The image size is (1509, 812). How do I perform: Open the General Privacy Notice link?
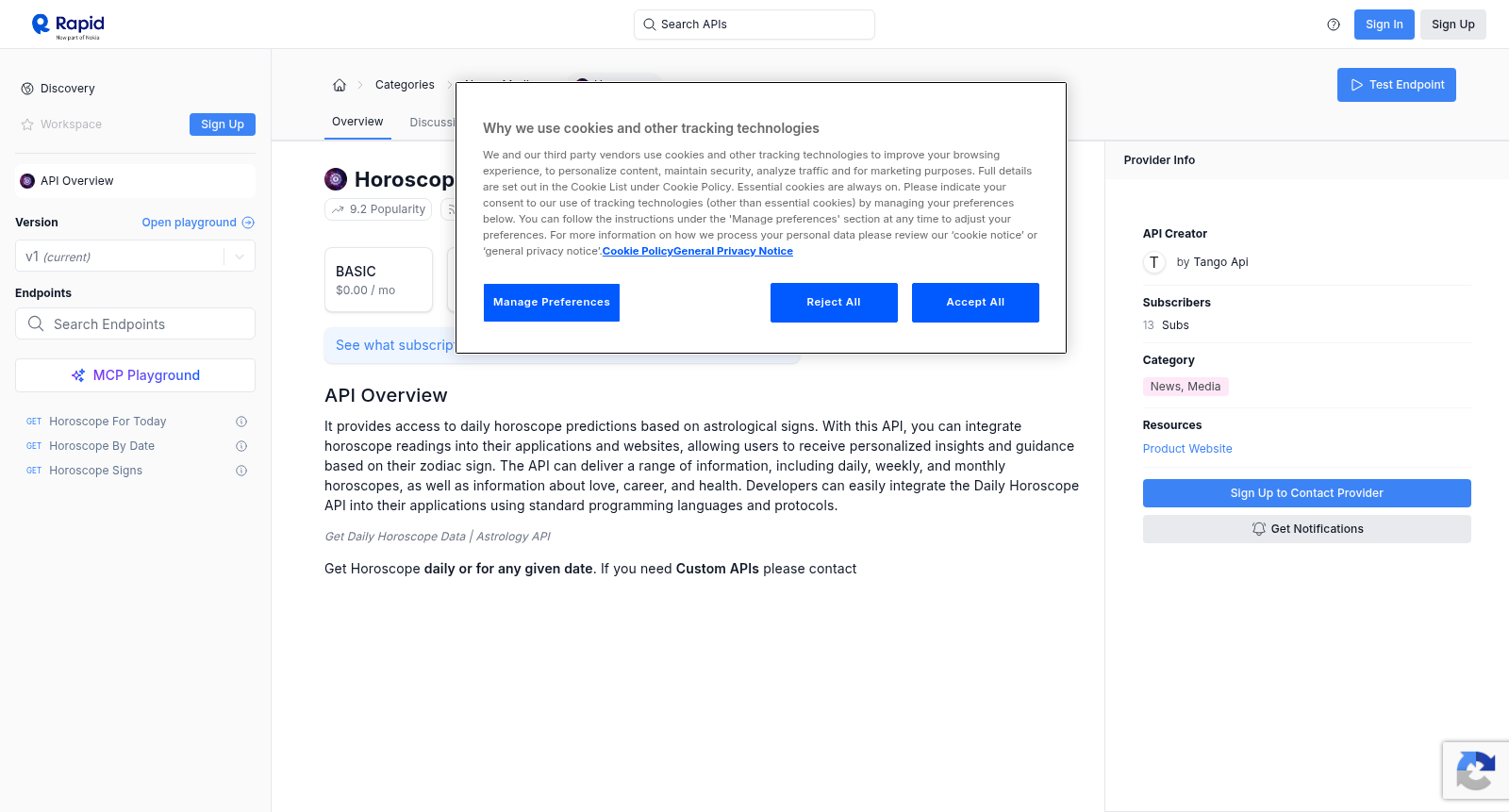point(733,251)
